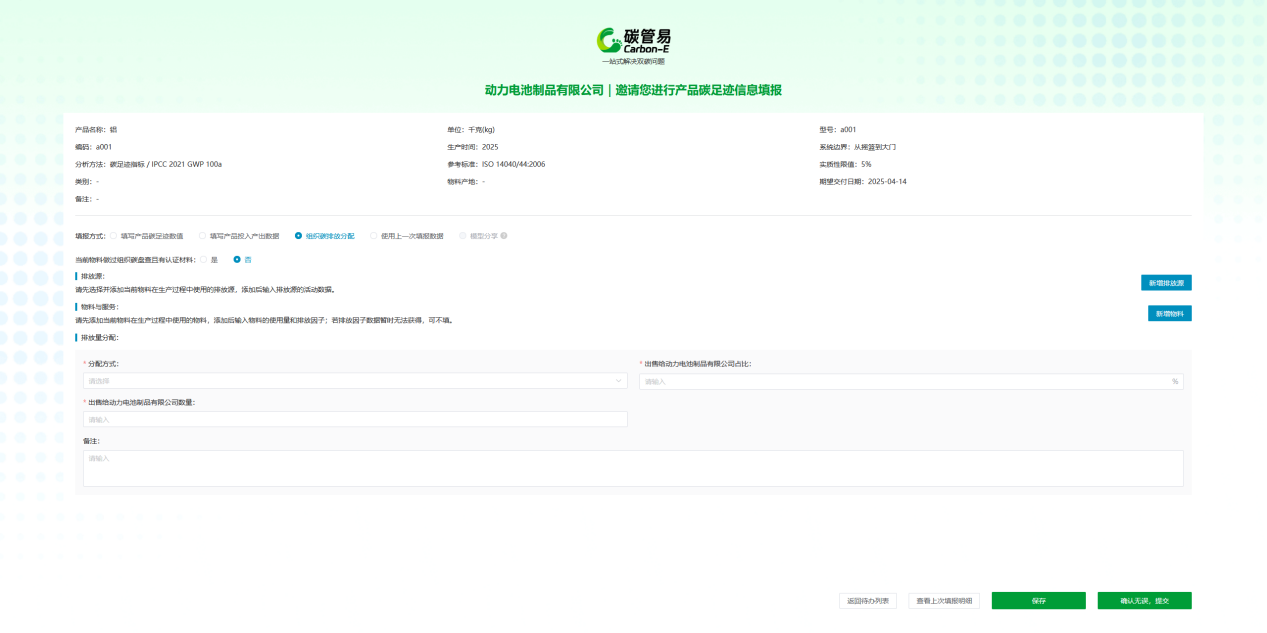Select 填写产品投入产出数据 radio option

(x=203, y=236)
